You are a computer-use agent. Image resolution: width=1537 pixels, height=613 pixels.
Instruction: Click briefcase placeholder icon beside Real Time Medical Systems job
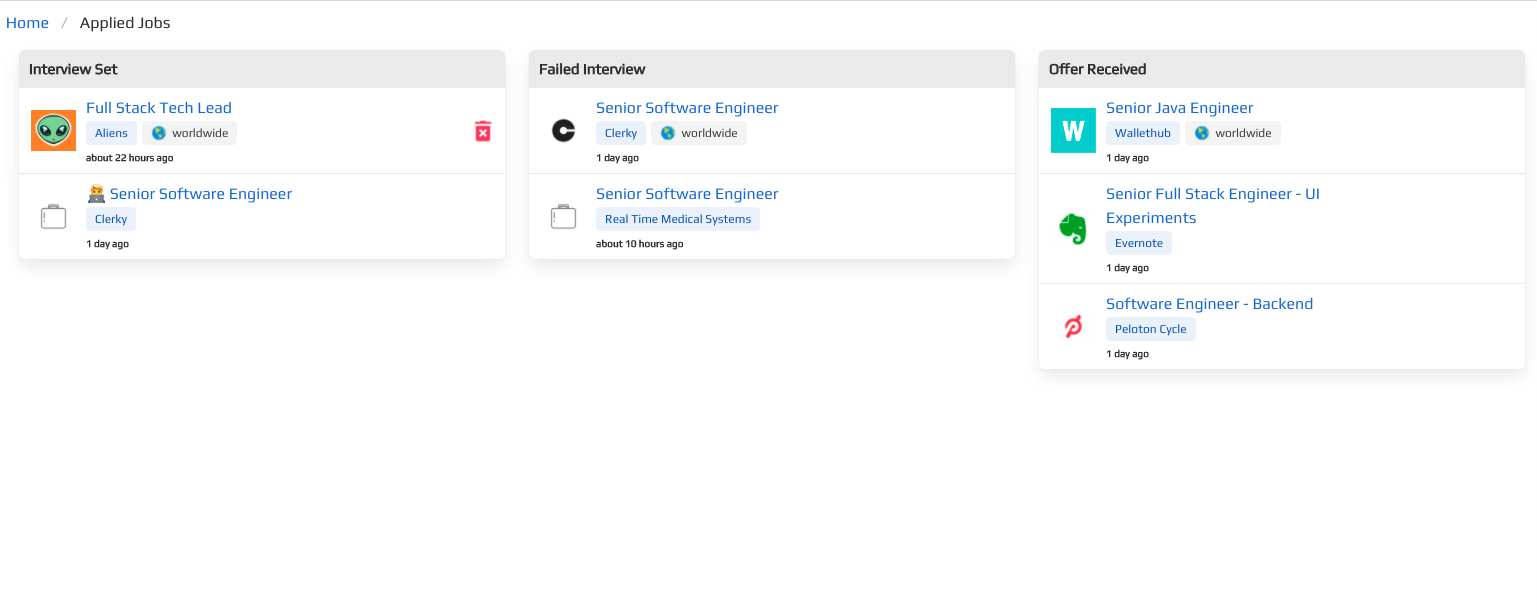coord(563,217)
